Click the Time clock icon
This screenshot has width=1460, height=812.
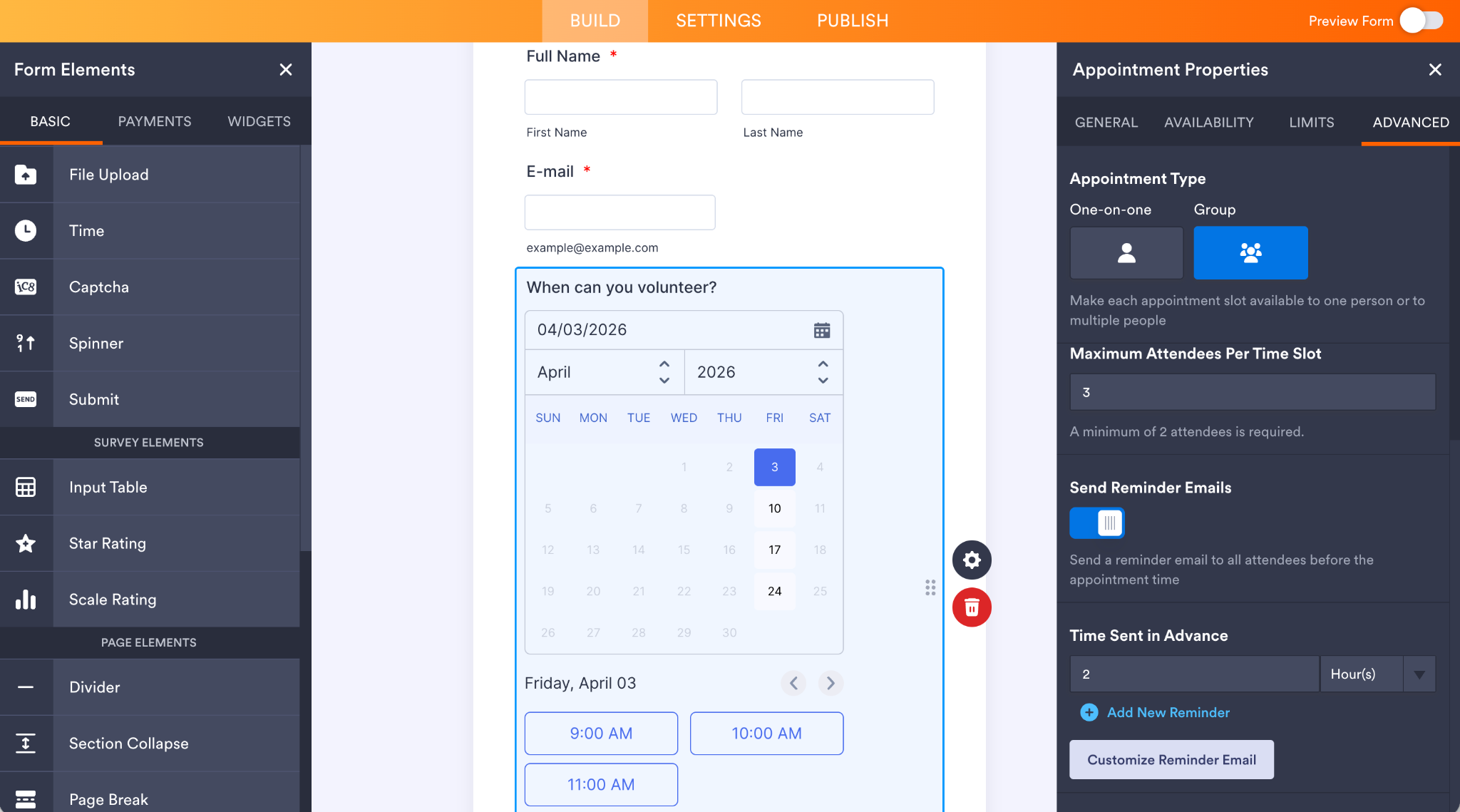(26, 230)
